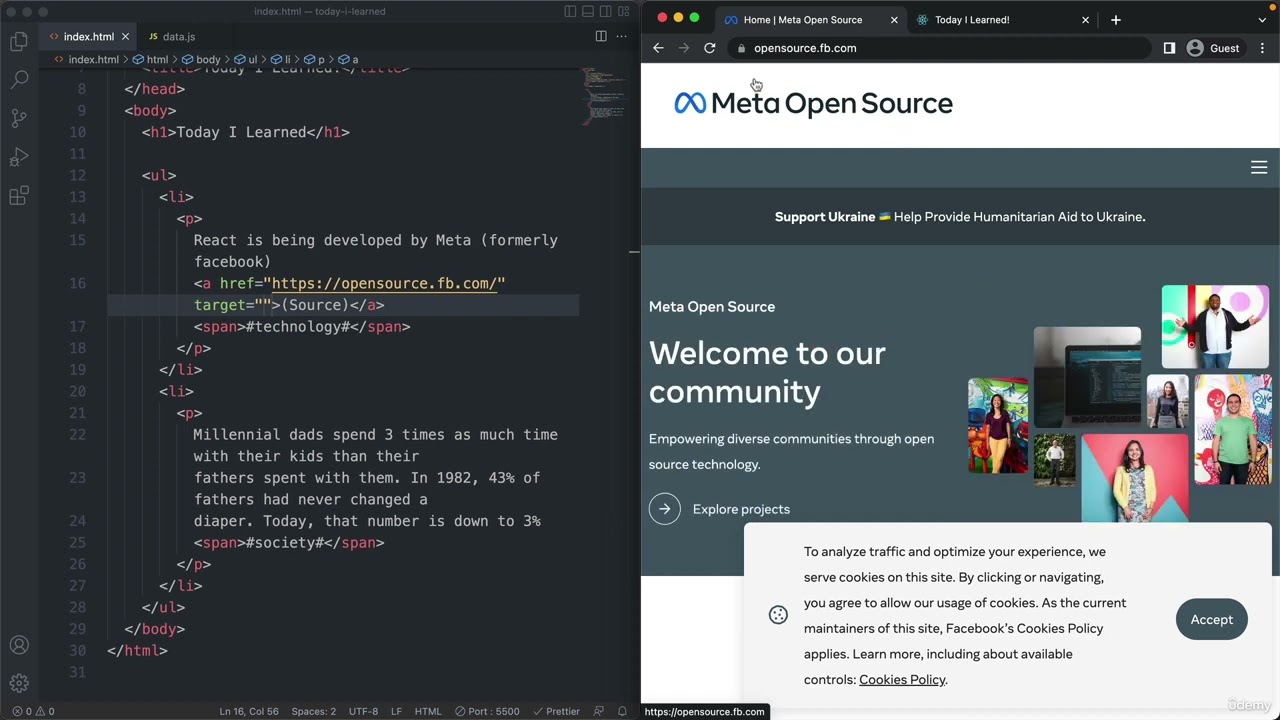This screenshot has width=1280, height=720.
Task: Open the editor More Actions ellipsis
Action: click(623, 36)
